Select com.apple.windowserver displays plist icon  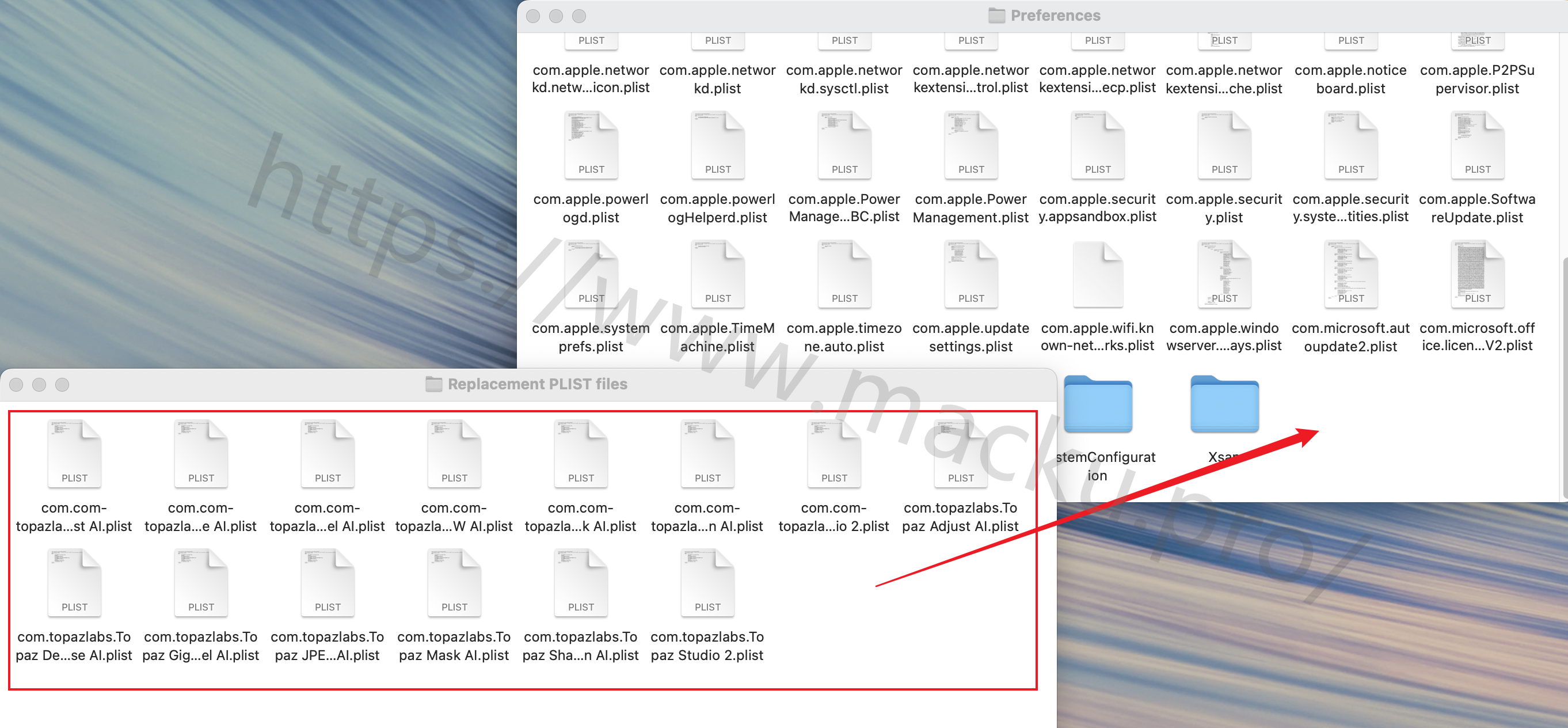(1224, 274)
